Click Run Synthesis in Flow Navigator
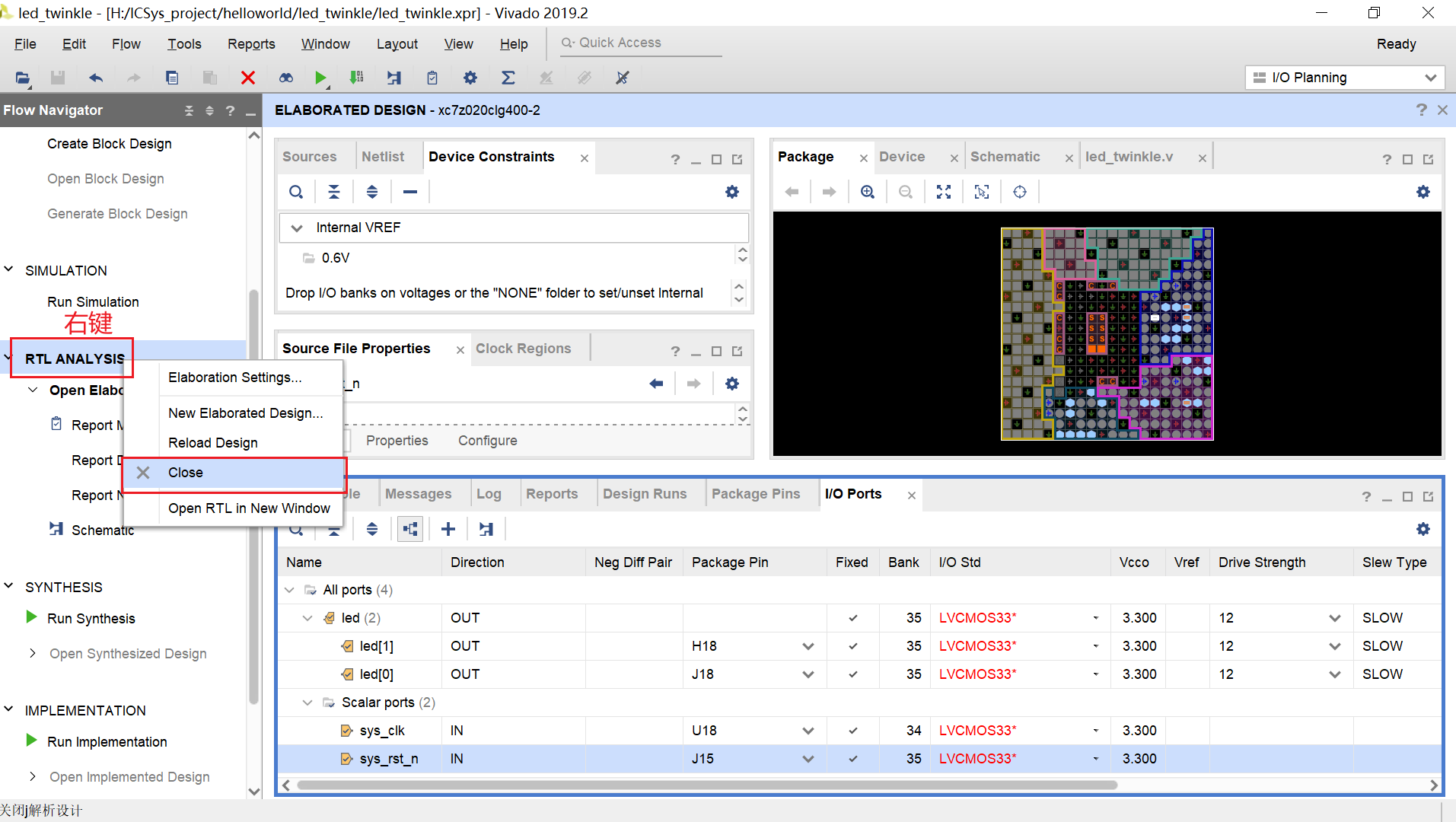The height and width of the screenshot is (822, 1456). pyautogui.click(x=91, y=619)
